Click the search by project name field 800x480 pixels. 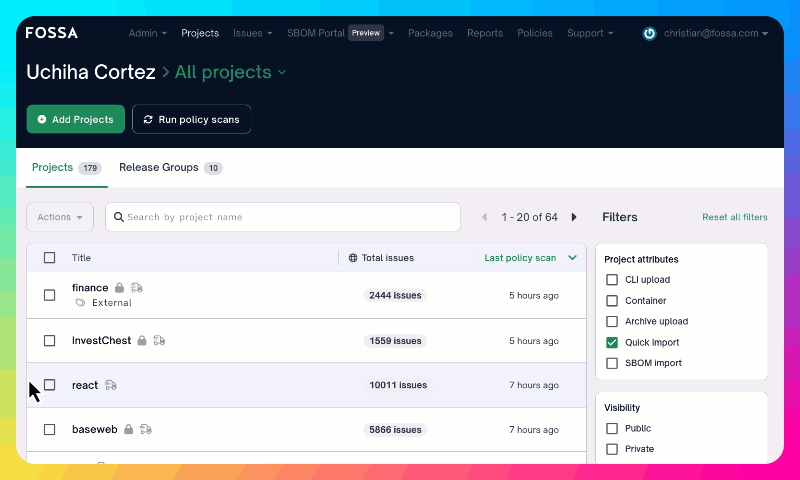click(285, 217)
